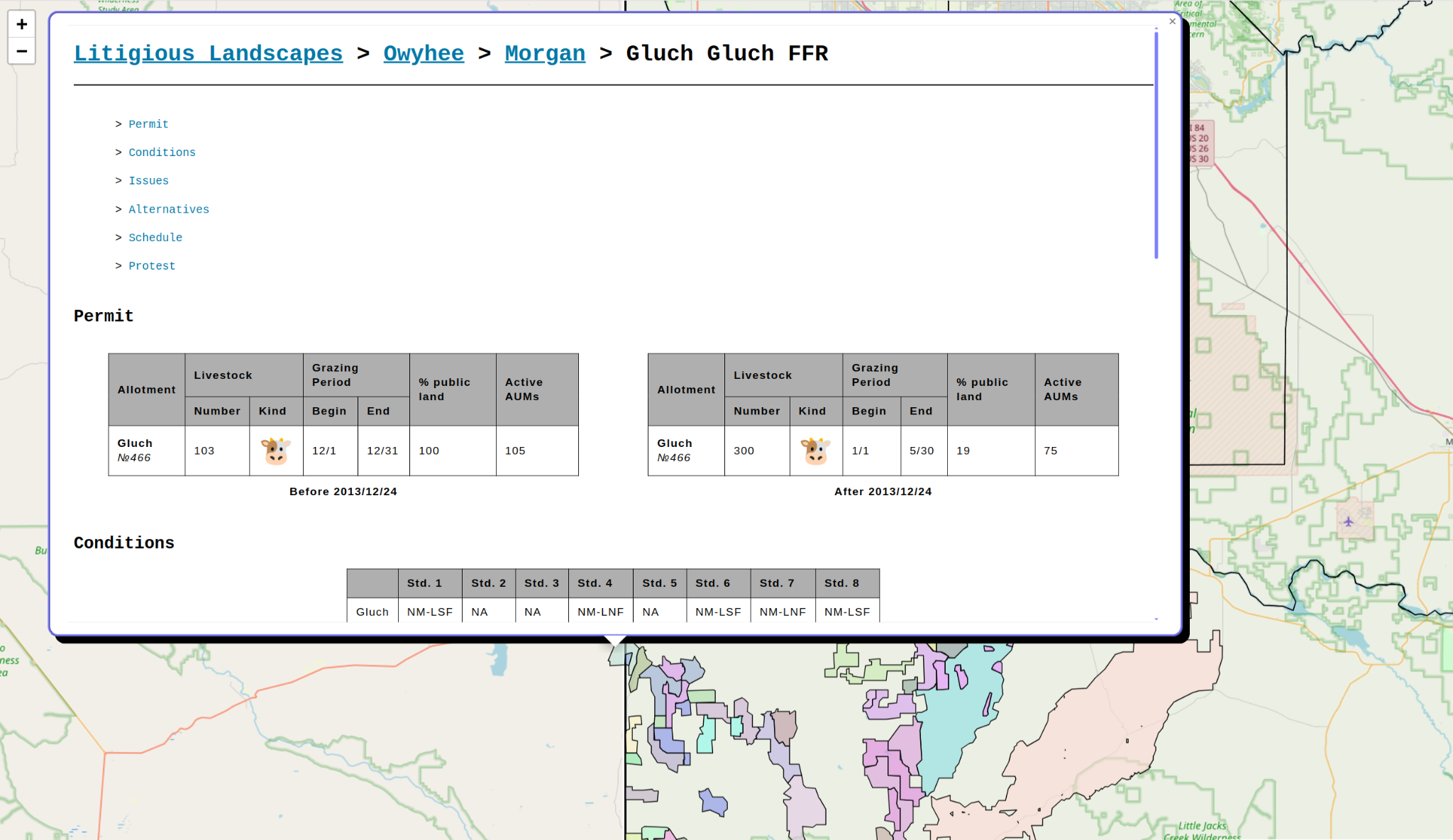Click the popup vertical scrollbar thumb
Screen dimensions: 1453x840
click(1156, 142)
